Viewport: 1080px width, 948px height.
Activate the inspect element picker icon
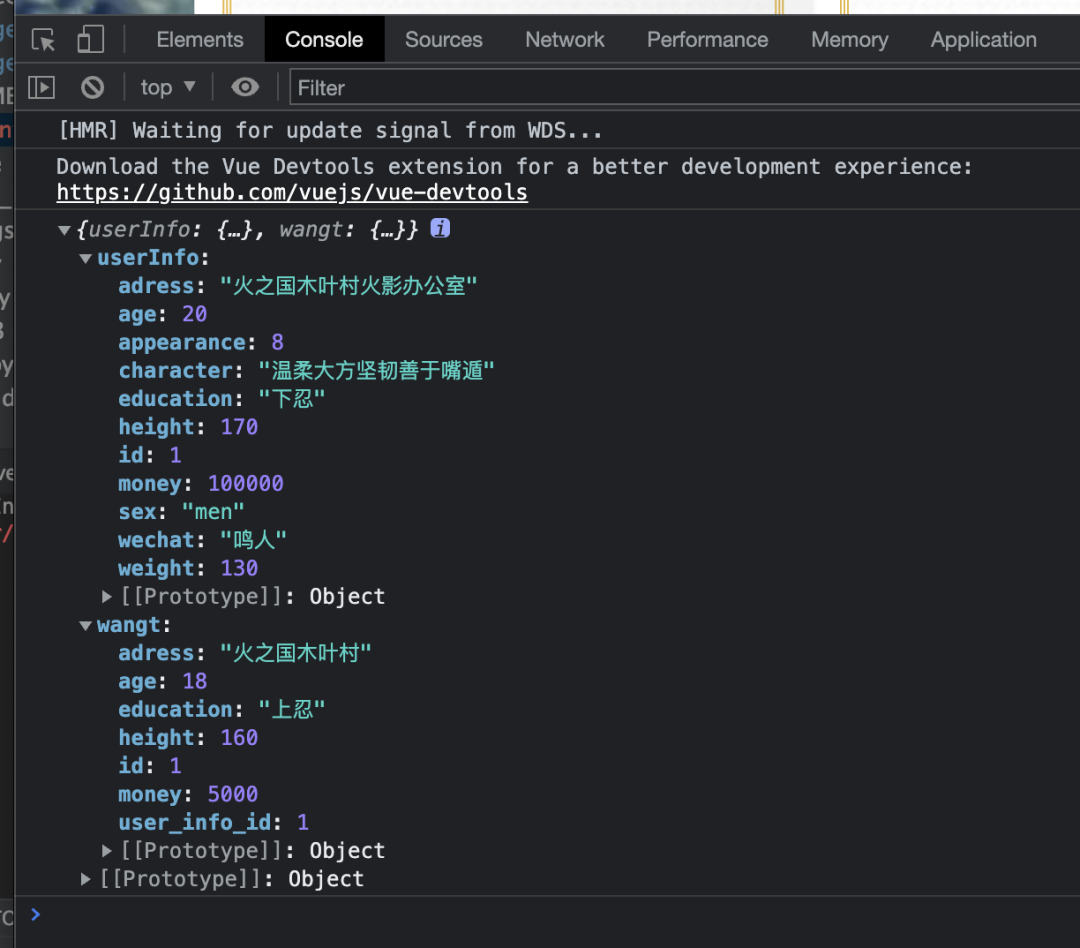tap(43, 40)
